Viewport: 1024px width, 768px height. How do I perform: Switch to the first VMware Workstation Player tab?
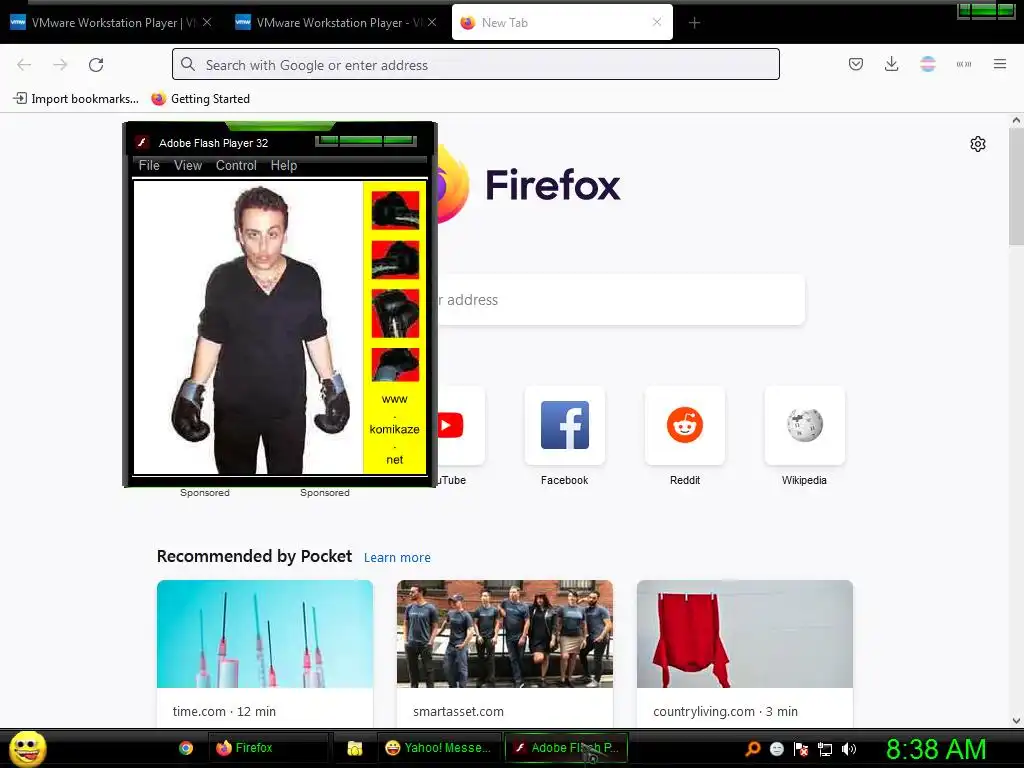[x=111, y=23]
